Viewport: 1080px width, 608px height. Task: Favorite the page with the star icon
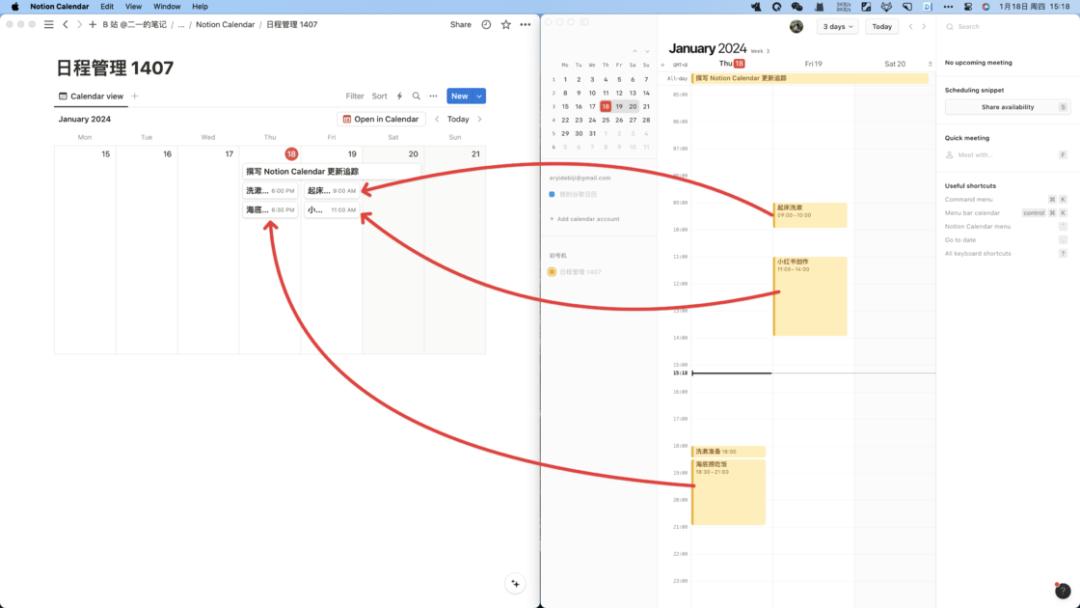click(x=506, y=24)
